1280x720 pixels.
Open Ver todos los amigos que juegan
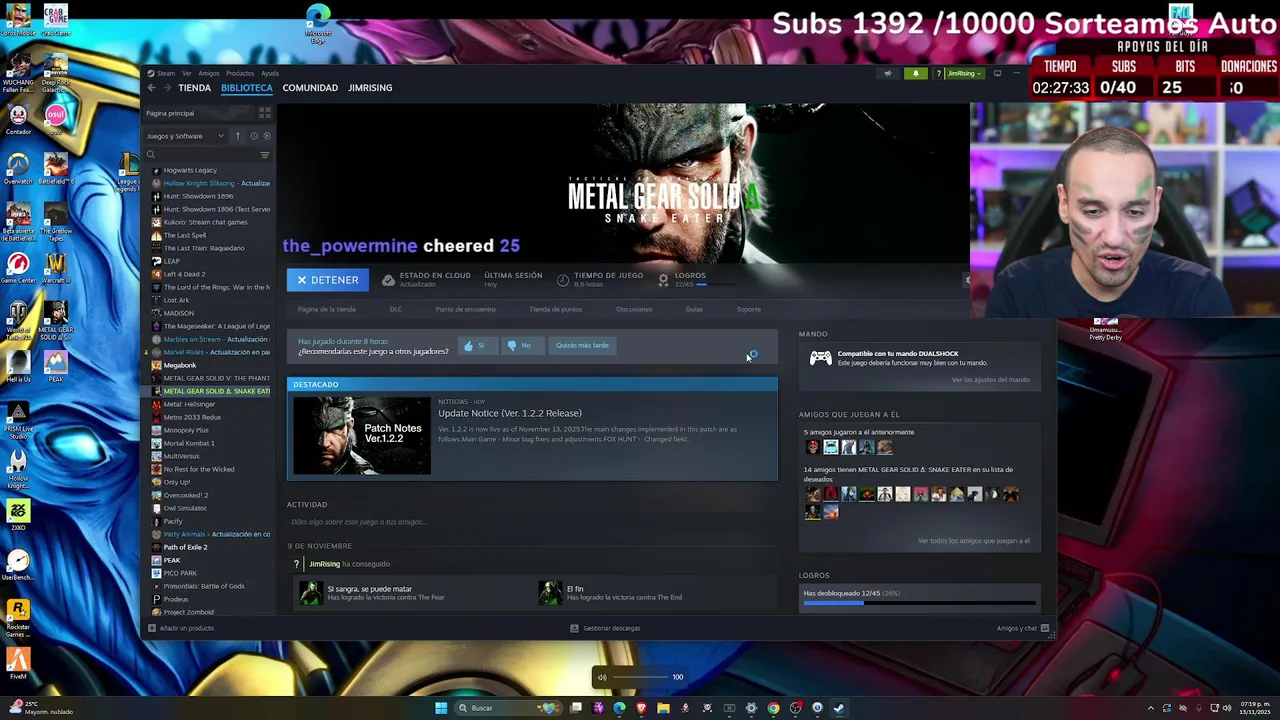pyautogui.click(x=973, y=541)
